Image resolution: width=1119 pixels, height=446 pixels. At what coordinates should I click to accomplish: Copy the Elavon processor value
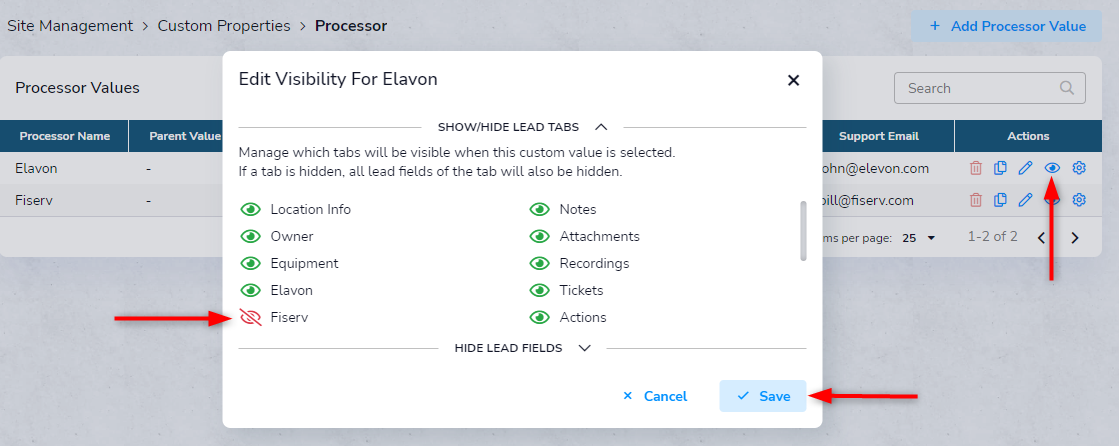point(1001,168)
